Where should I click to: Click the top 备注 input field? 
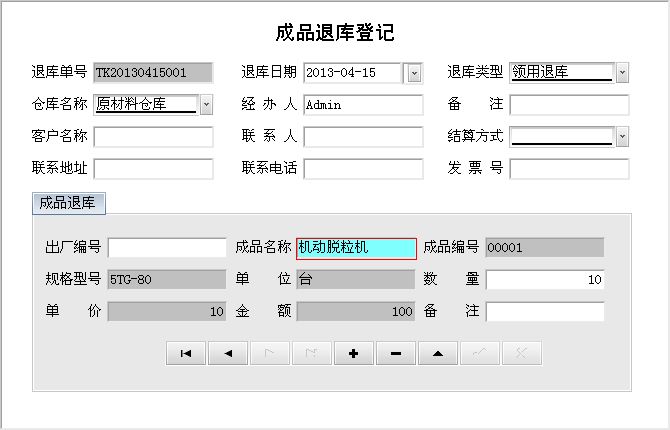(569, 105)
